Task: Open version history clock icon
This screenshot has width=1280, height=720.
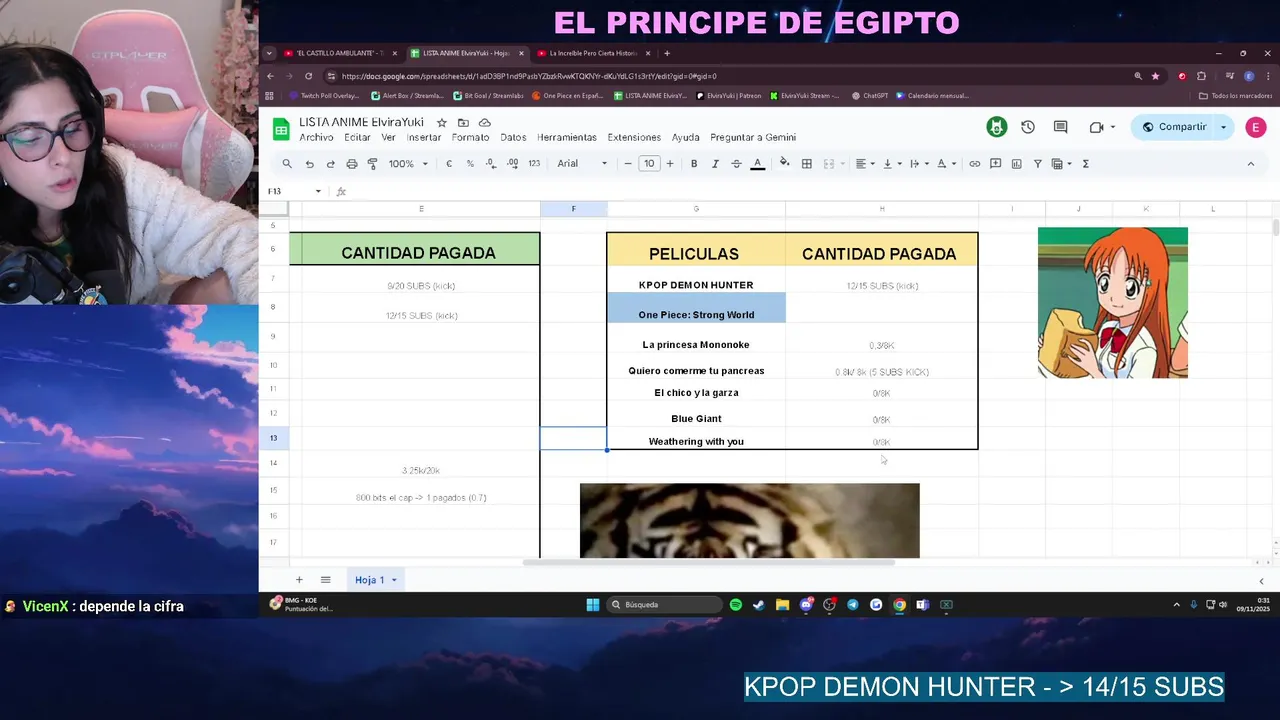Action: pyautogui.click(x=1027, y=127)
